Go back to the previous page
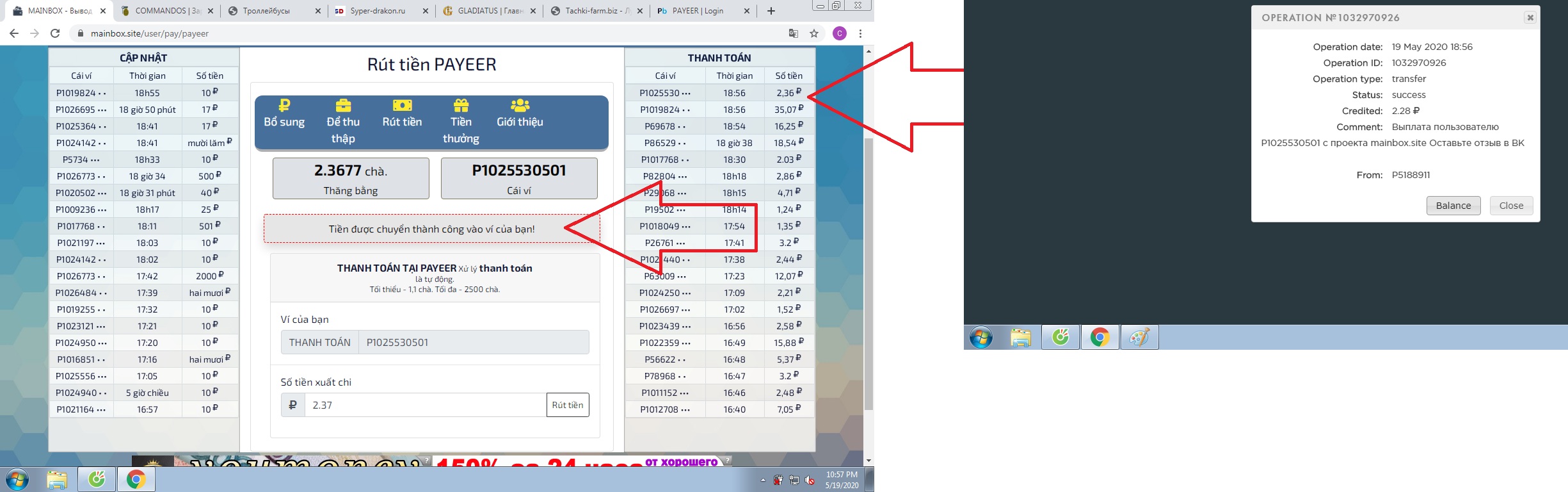 tap(14, 33)
